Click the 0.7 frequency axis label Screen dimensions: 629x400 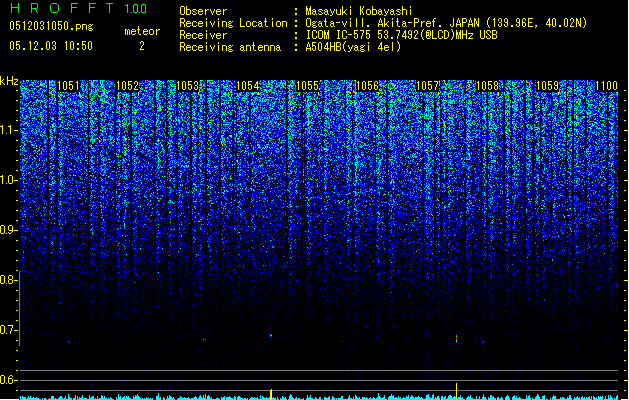tap(9, 330)
